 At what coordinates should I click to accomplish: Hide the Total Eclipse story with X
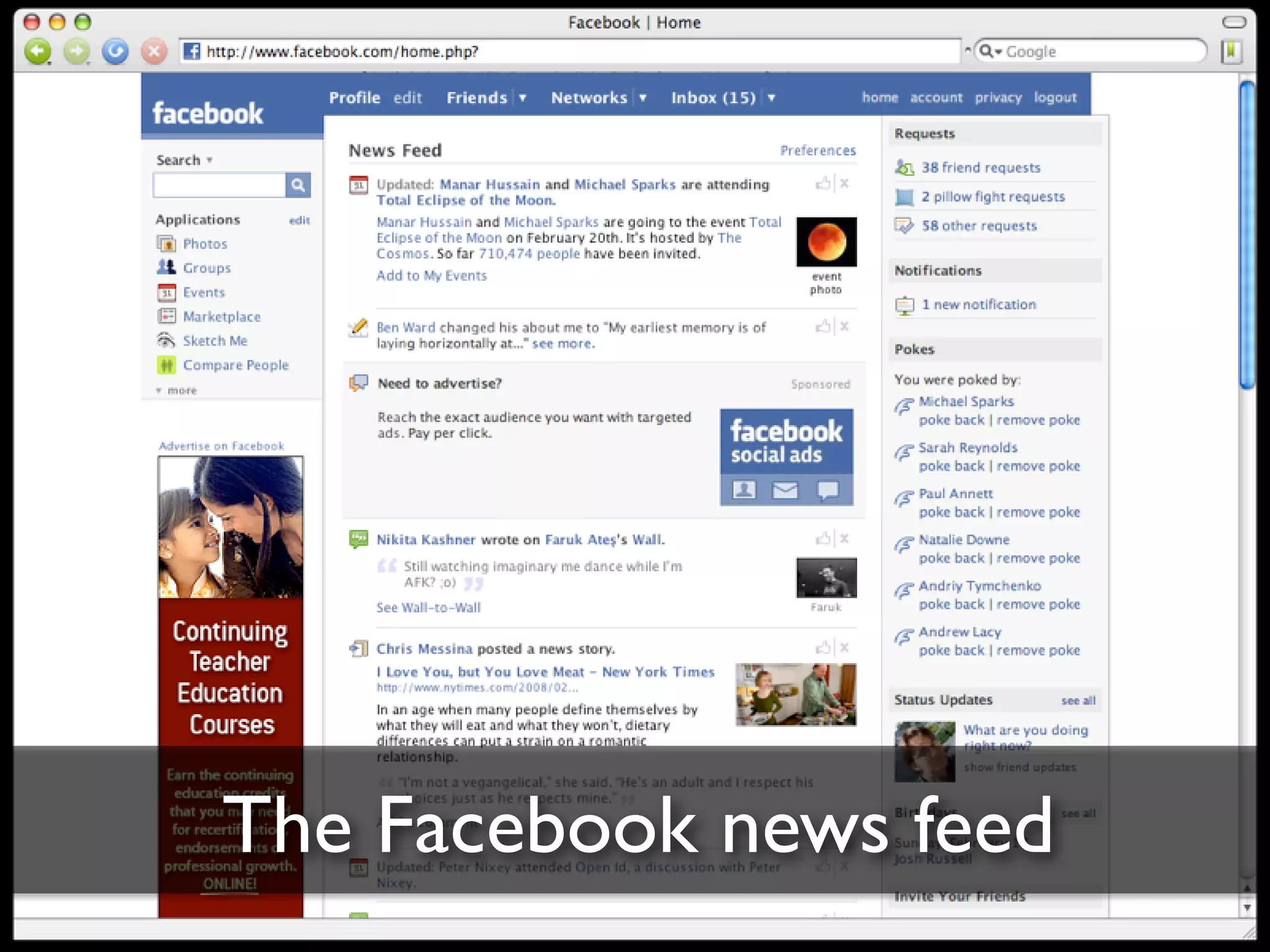(x=844, y=183)
